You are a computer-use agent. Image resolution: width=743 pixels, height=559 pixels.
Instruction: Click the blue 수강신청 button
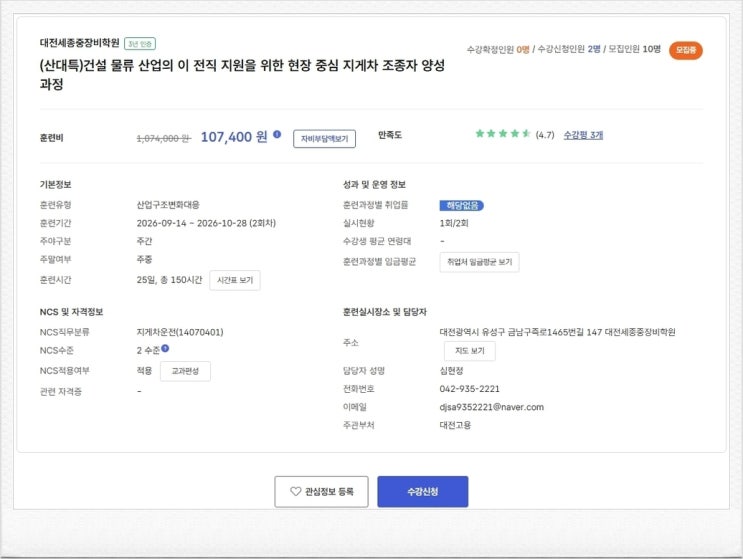[x=423, y=492]
